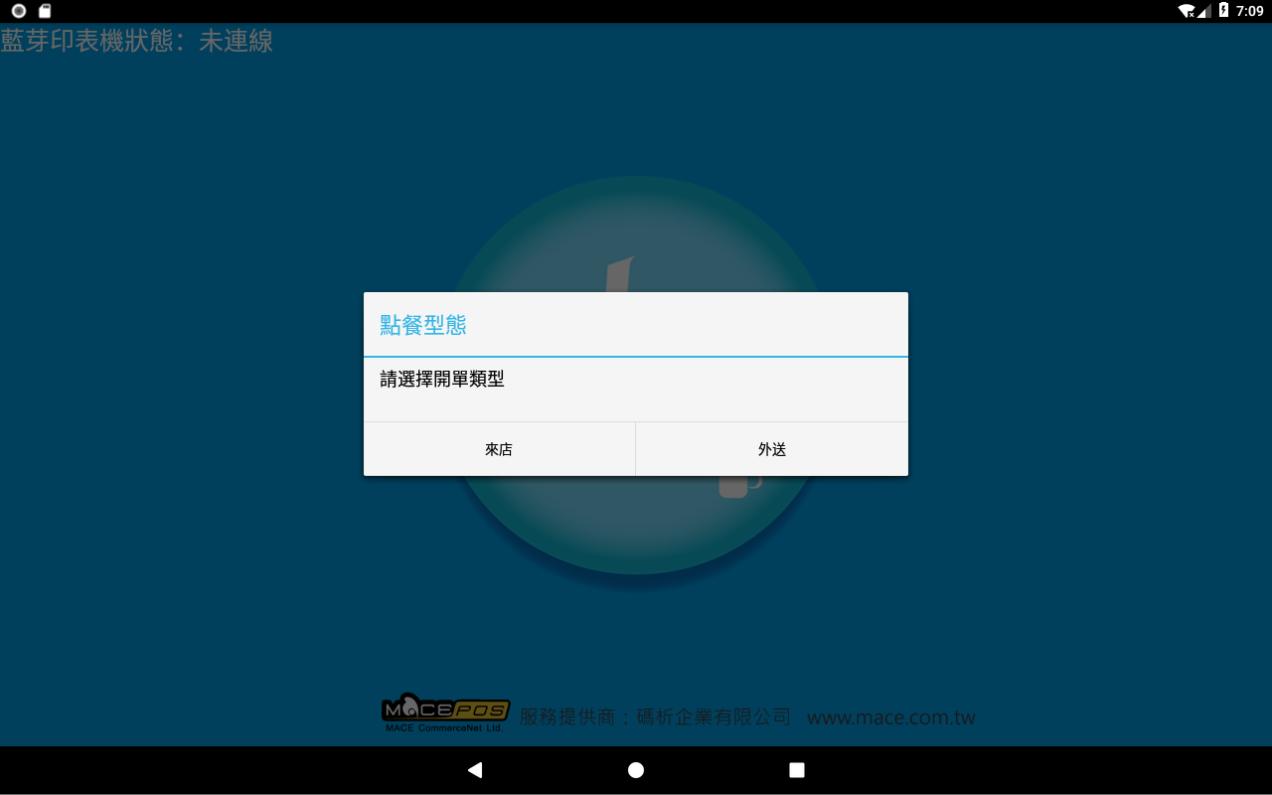Tap the Wi-Fi status icon

click(1187, 11)
